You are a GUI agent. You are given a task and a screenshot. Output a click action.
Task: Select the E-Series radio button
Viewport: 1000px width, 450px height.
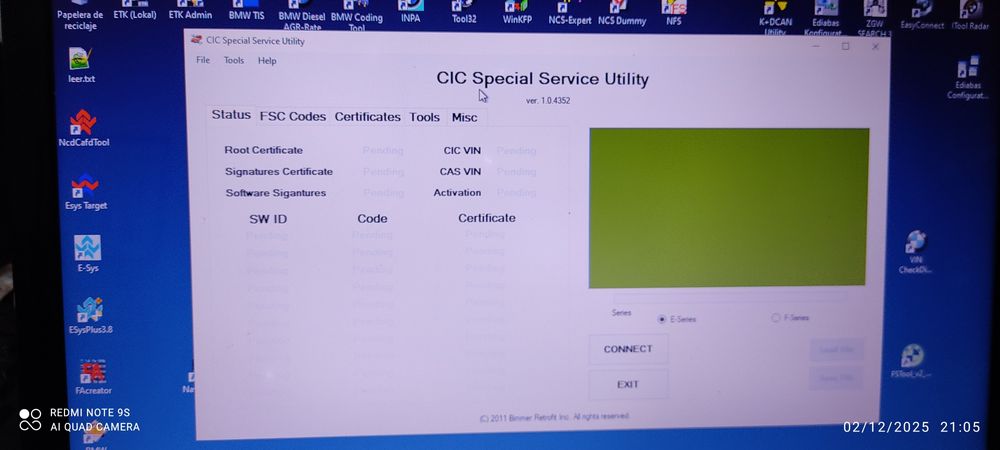tap(662, 319)
